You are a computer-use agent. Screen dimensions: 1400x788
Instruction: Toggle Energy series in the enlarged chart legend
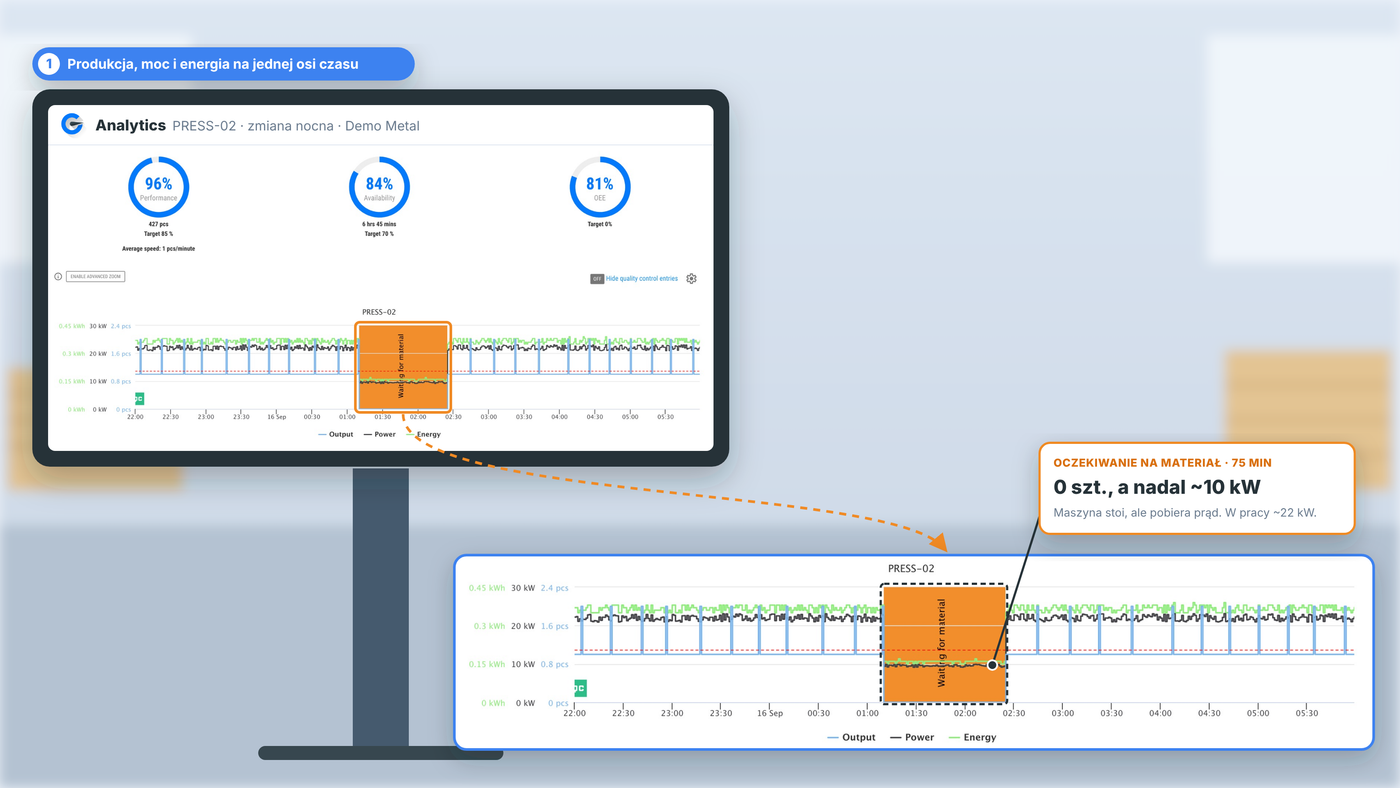[971, 737]
